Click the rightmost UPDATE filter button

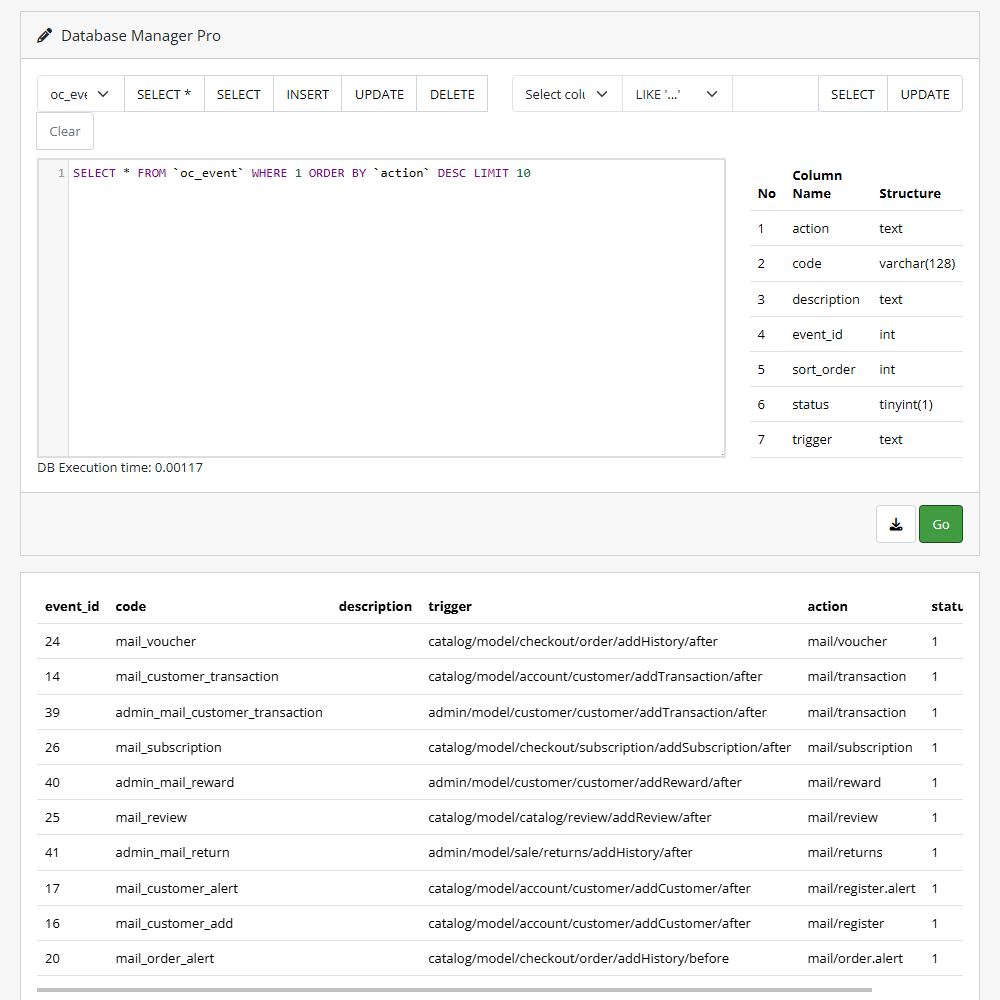924,94
